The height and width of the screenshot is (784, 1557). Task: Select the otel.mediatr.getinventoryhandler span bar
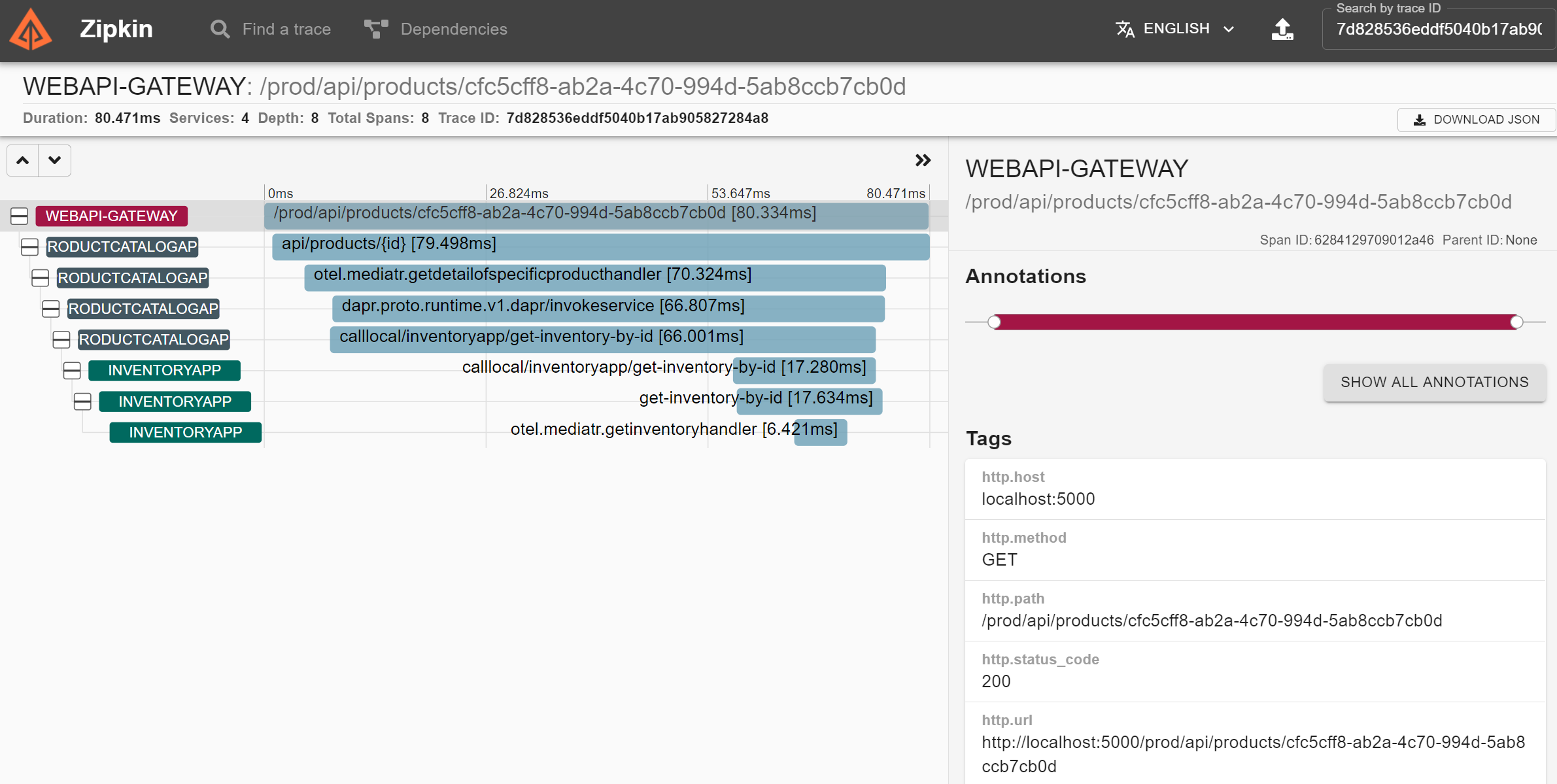(820, 432)
